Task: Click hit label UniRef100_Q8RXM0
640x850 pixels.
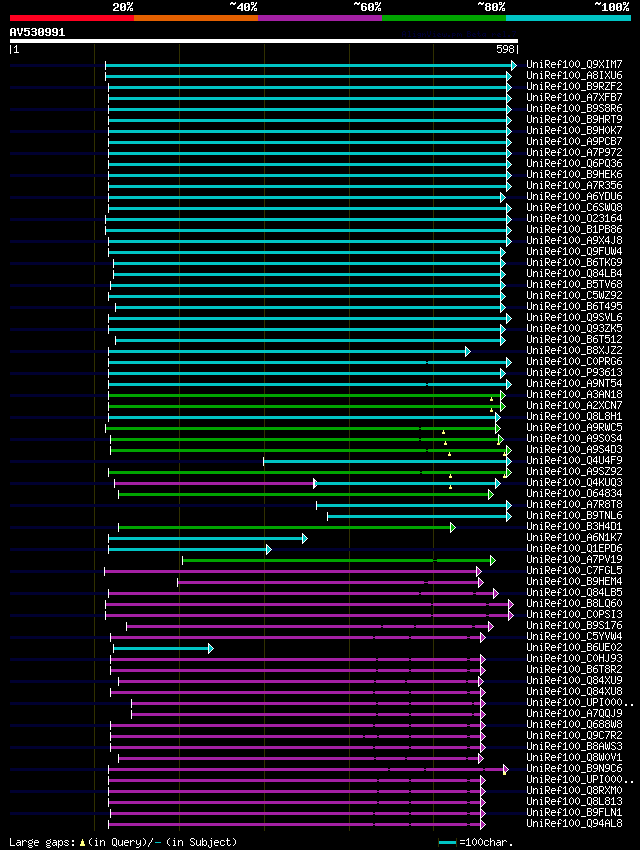Action: tap(574, 790)
